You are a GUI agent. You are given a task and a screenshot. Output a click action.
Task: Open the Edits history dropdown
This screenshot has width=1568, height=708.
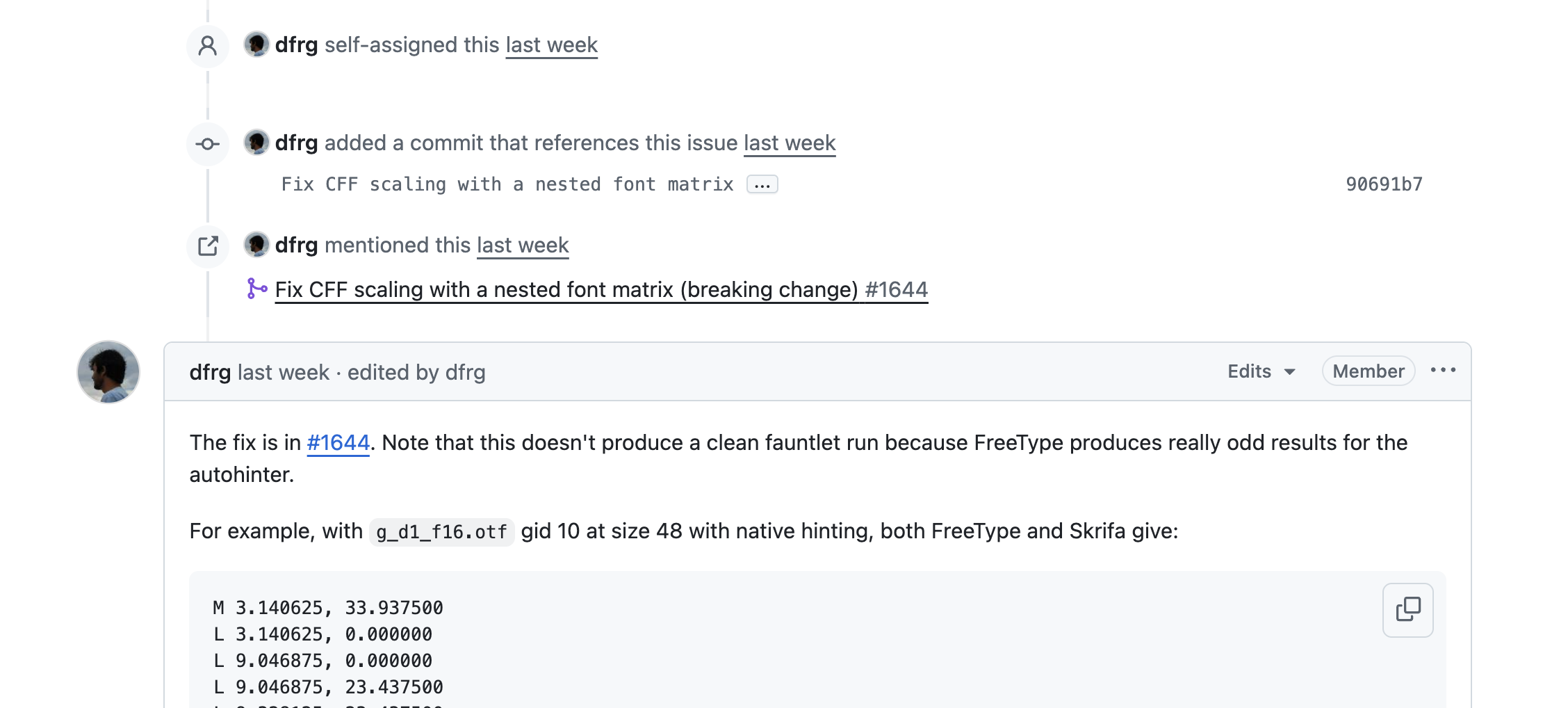click(x=1261, y=371)
